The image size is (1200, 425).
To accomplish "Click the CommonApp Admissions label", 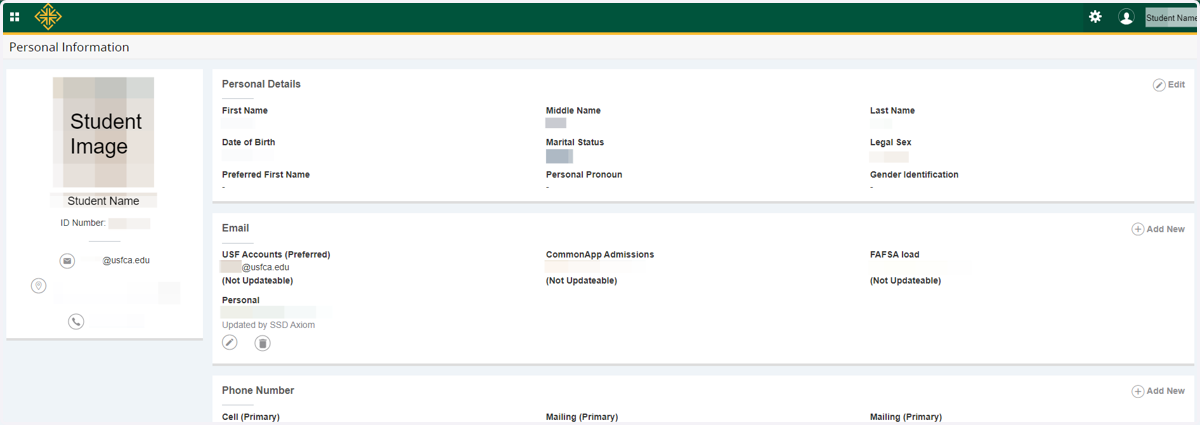I will pos(600,255).
